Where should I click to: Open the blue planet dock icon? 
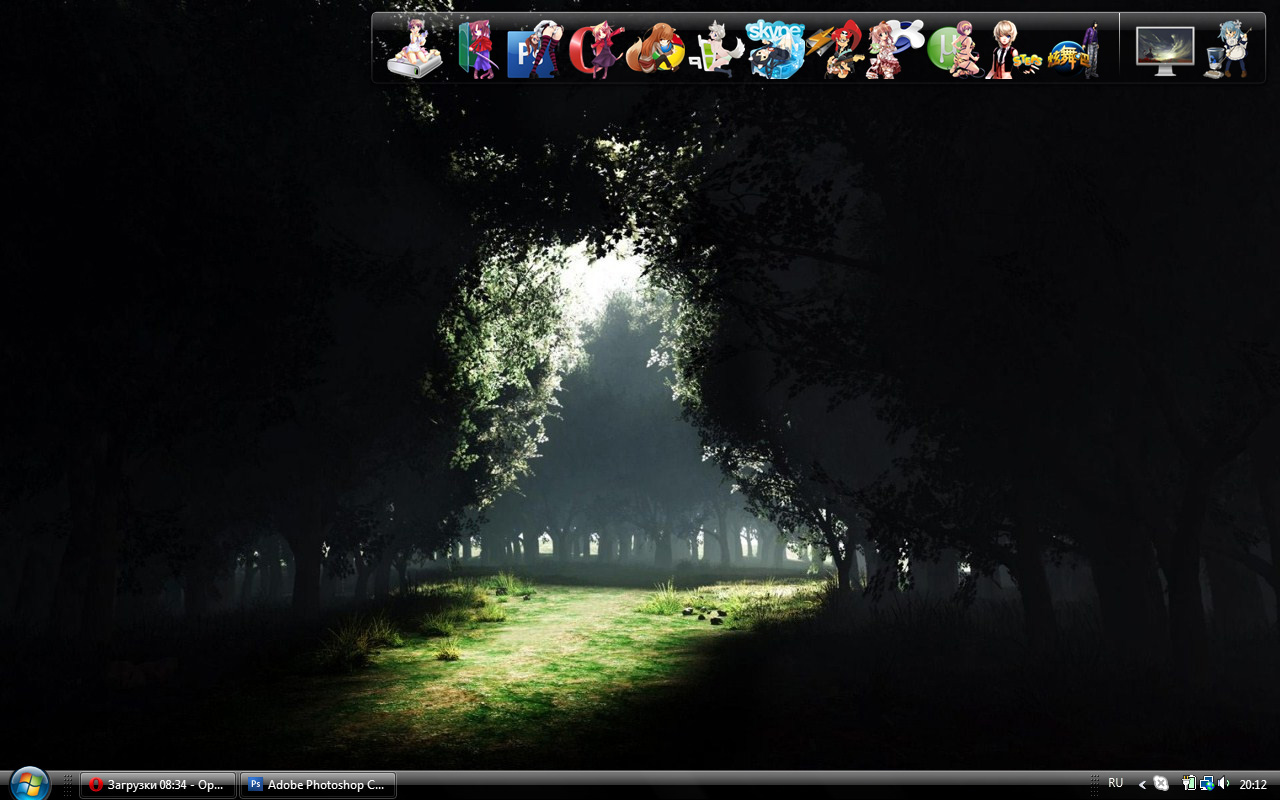(x=895, y=49)
